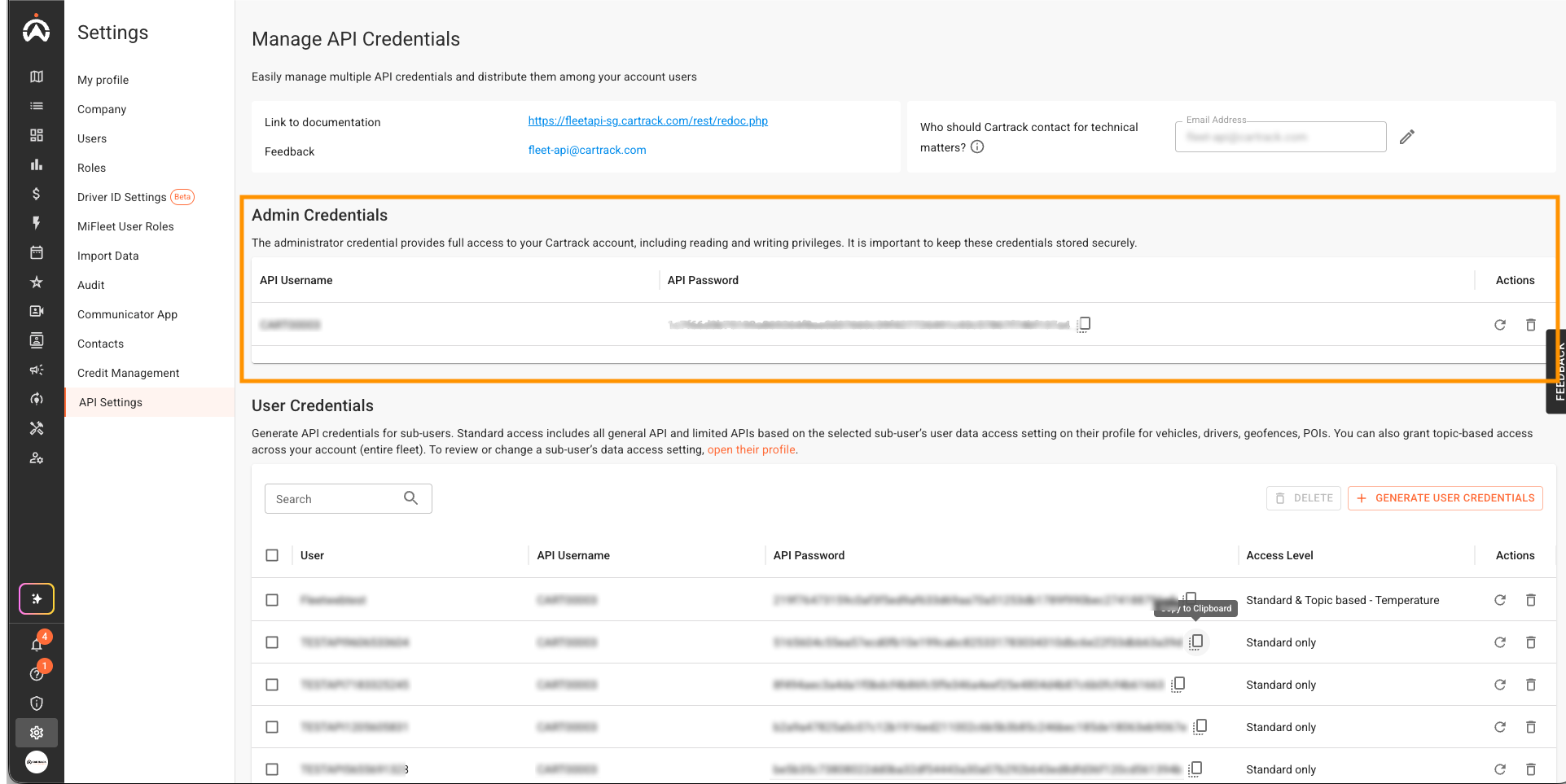The width and height of the screenshot is (1566, 784).
Task: Select the bar chart statistics sidebar icon
Action: pyautogui.click(x=36, y=164)
